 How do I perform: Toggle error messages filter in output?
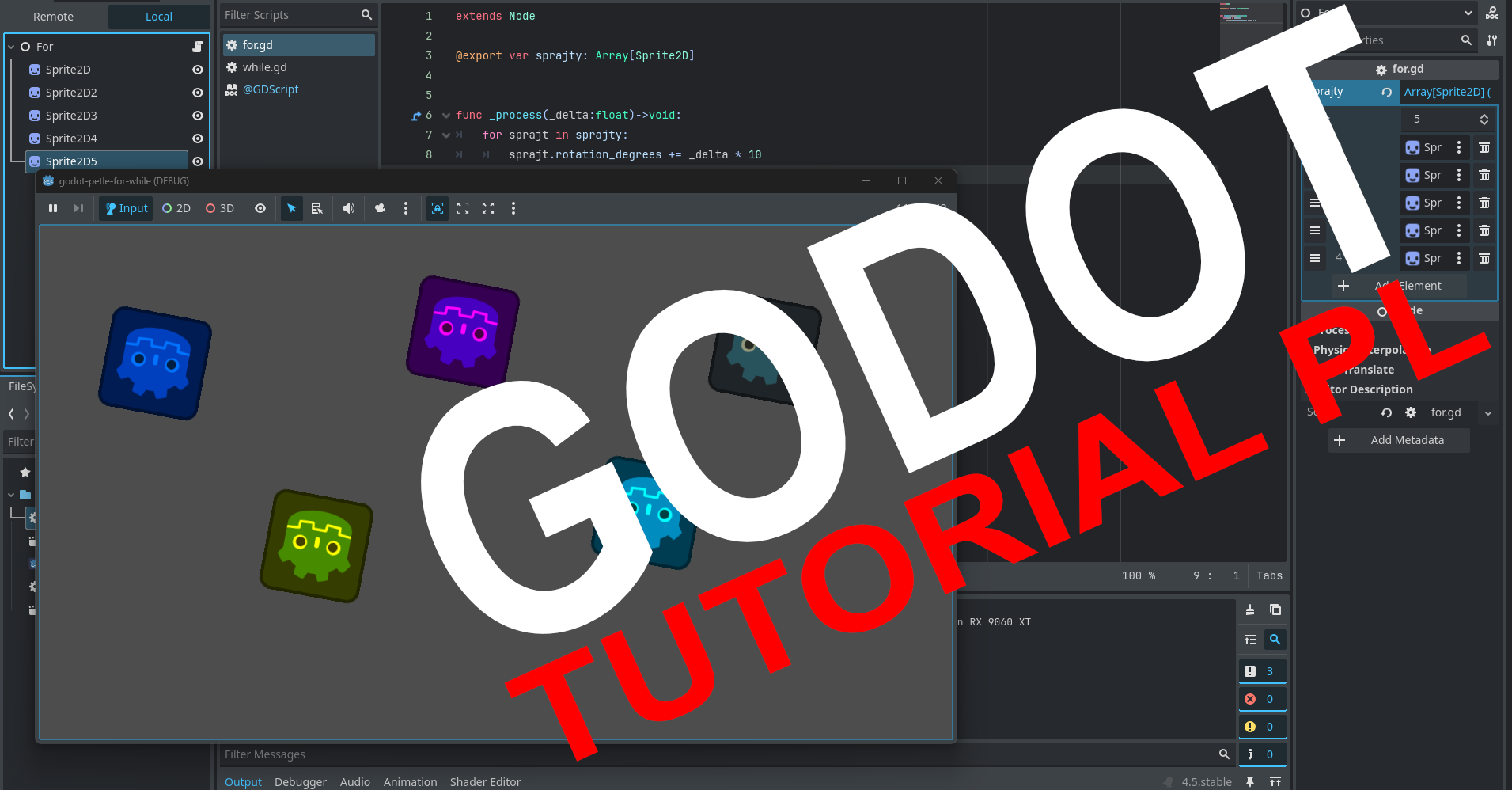point(1261,699)
